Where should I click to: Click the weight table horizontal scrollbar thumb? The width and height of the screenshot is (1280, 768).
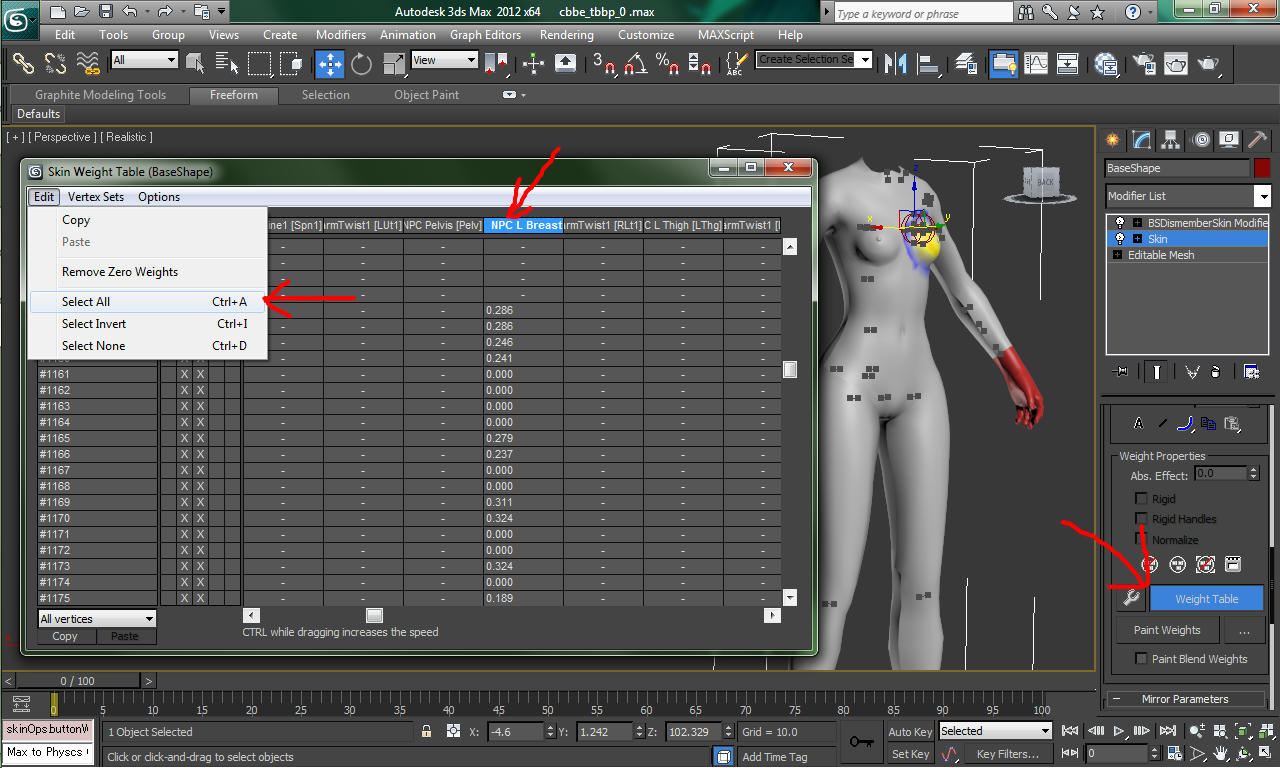[374, 615]
